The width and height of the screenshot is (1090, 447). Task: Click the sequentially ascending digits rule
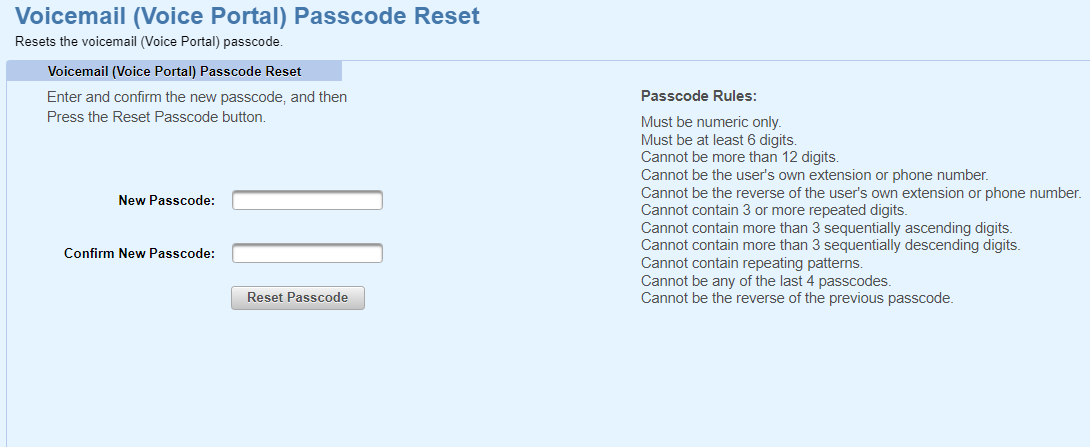(x=826, y=228)
